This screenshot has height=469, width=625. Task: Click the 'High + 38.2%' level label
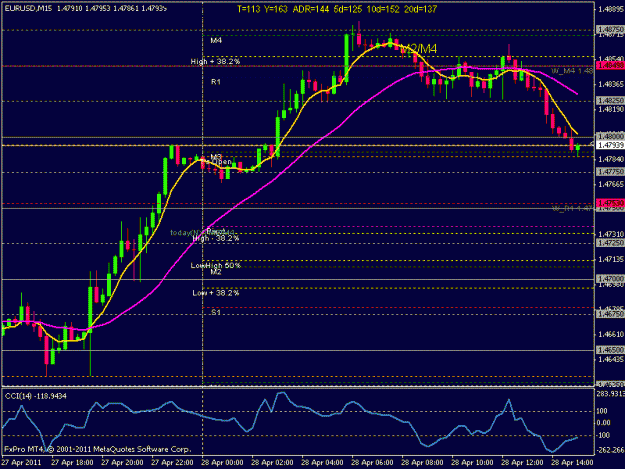click(215, 61)
